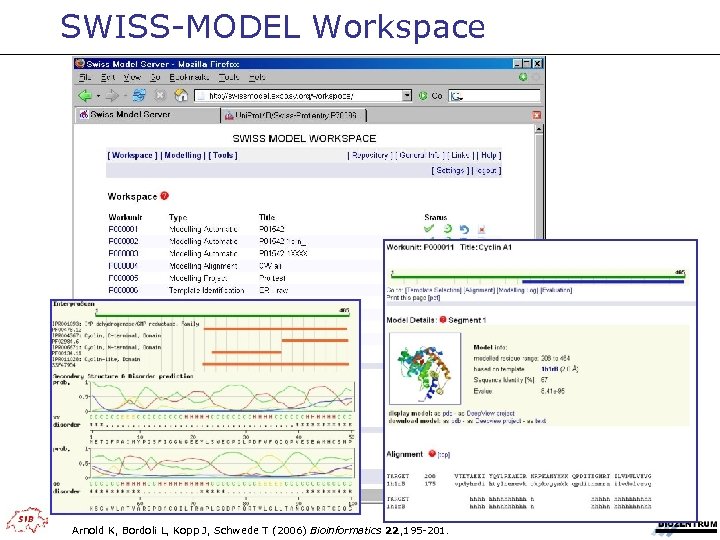This screenshot has height=540, width=720.
Task: Open the template 1h1r8 link
Action: 549,369
